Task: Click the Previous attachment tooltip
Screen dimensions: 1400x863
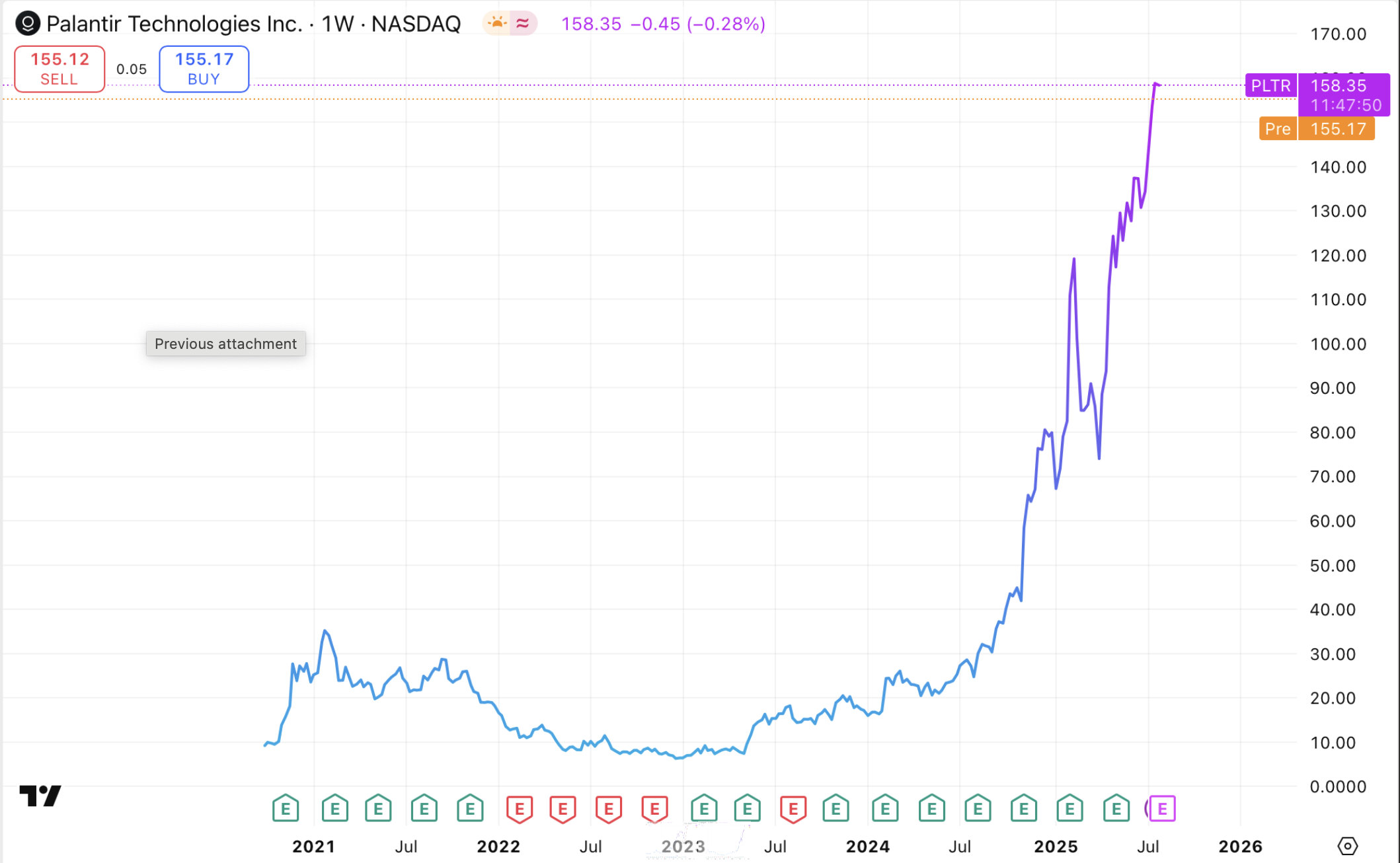Action: (x=225, y=344)
